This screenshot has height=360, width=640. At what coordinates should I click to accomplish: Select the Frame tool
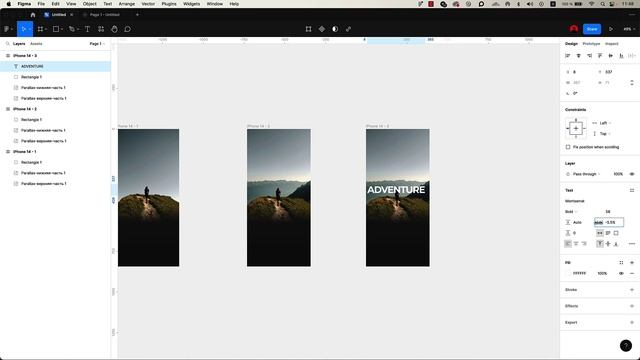pyautogui.click(x=40, y=29)
